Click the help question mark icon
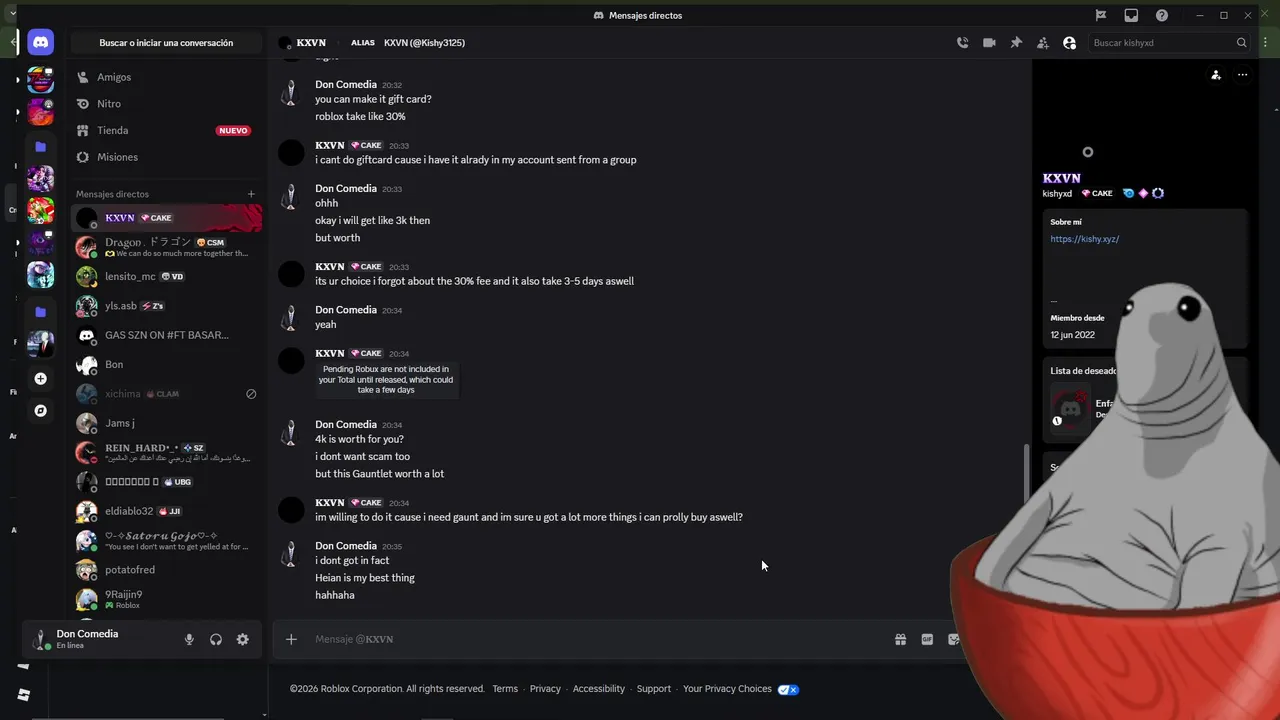Viewport: 1280px width, 720px height. [x=1162, y=15]
